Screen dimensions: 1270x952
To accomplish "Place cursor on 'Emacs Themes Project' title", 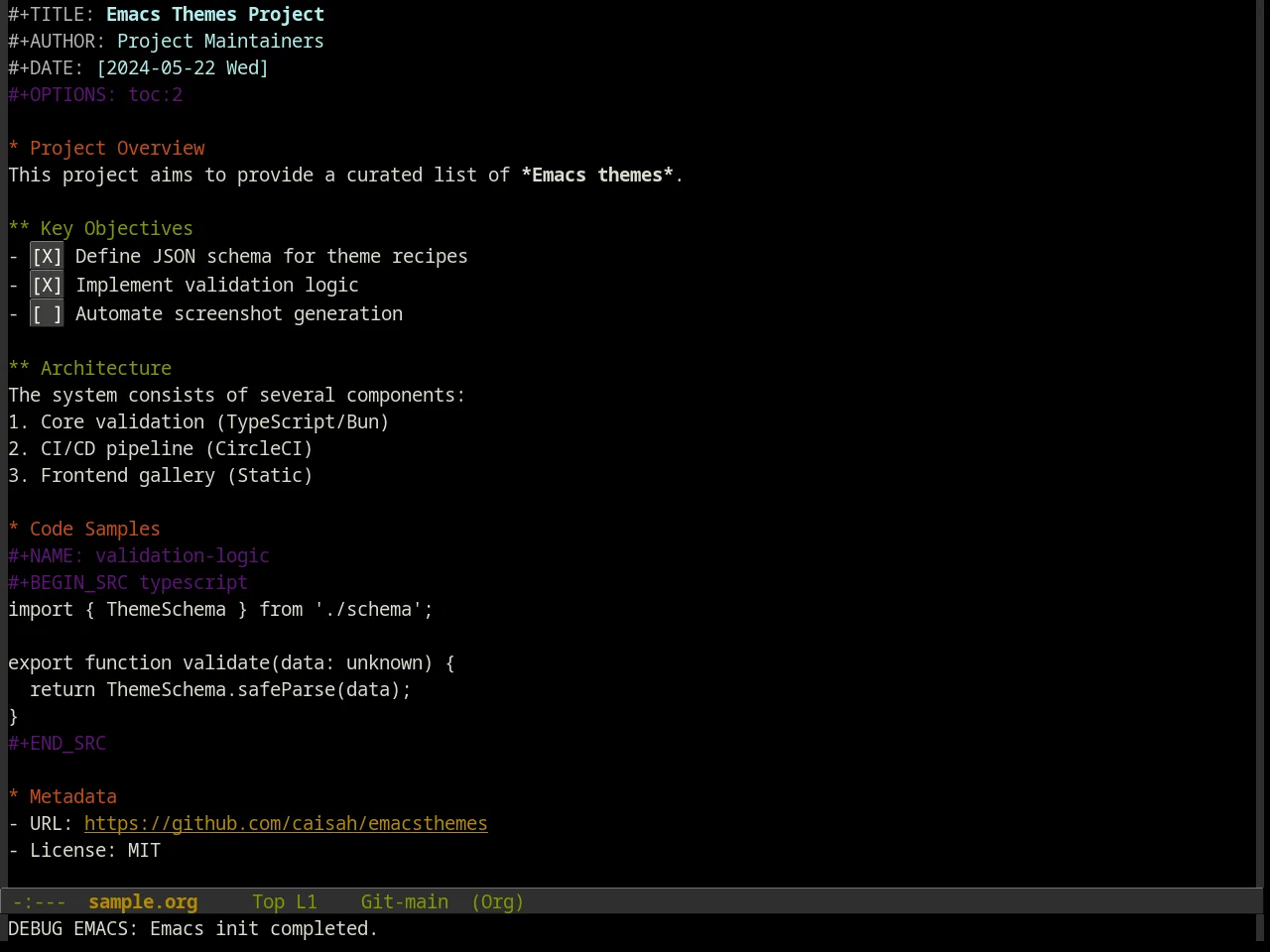I will (x=215, y=14).
